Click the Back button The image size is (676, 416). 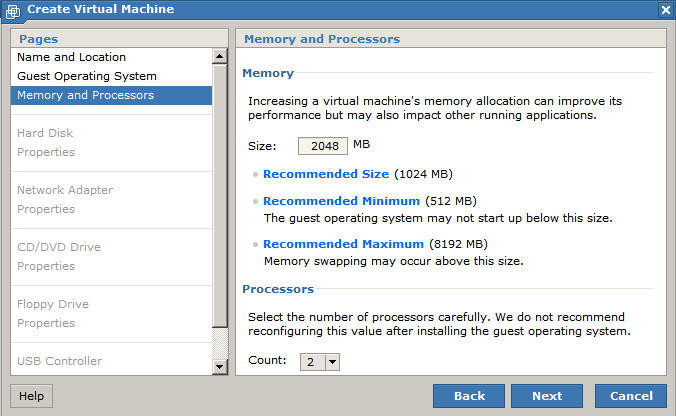click(x=469, y=396)
